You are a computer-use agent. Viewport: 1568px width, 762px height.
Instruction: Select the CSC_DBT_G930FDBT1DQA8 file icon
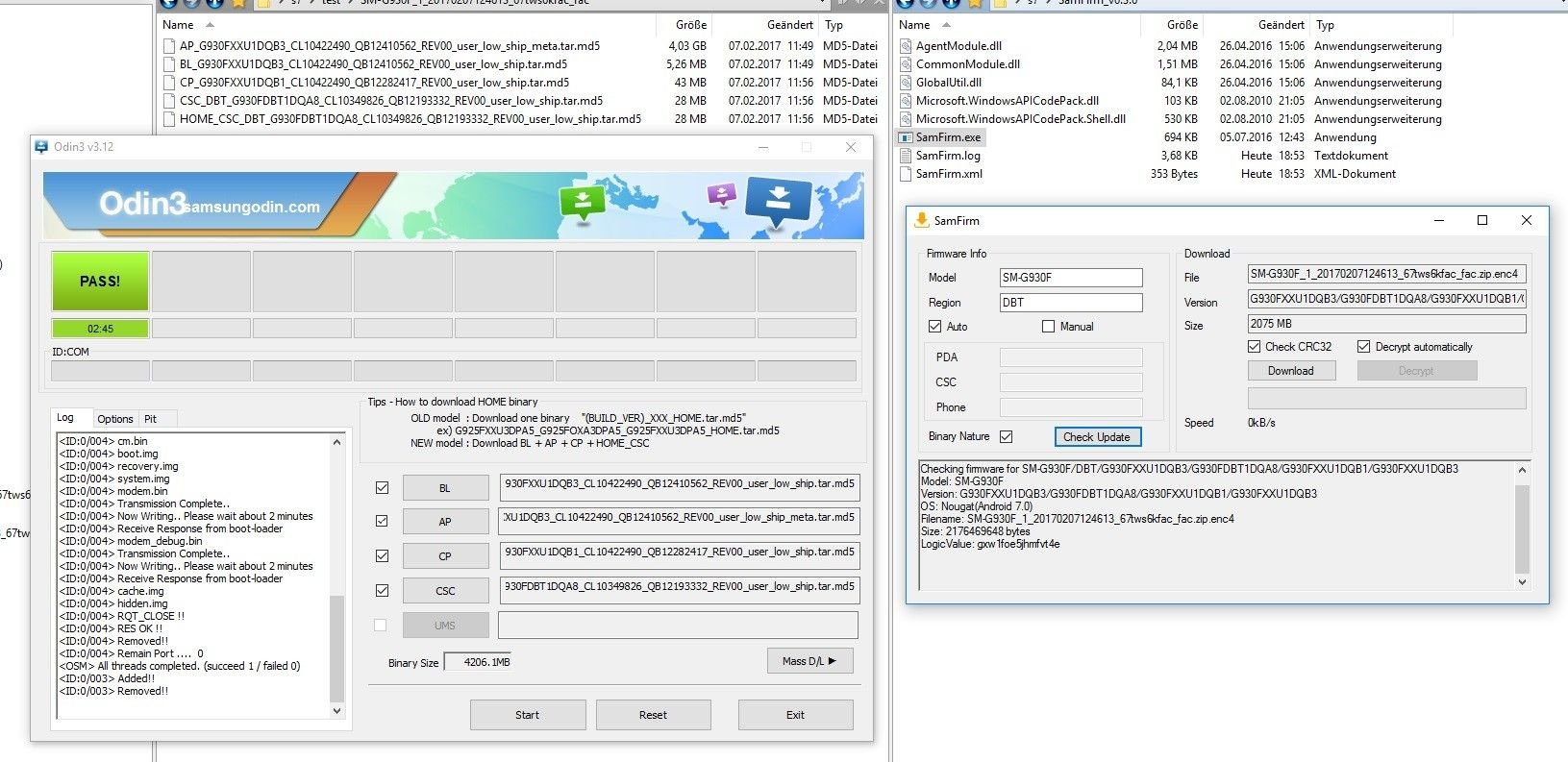[169, 101]
